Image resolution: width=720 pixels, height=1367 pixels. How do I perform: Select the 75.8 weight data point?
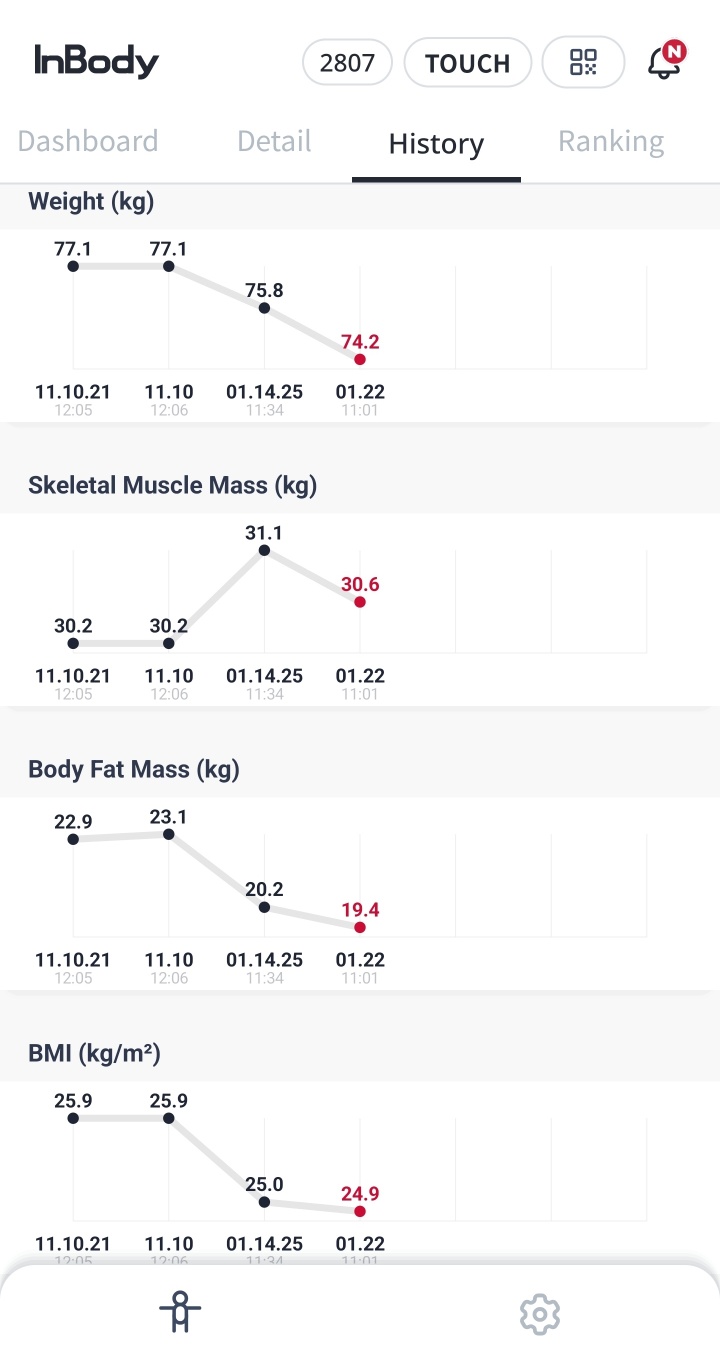[x=264, y=308]
